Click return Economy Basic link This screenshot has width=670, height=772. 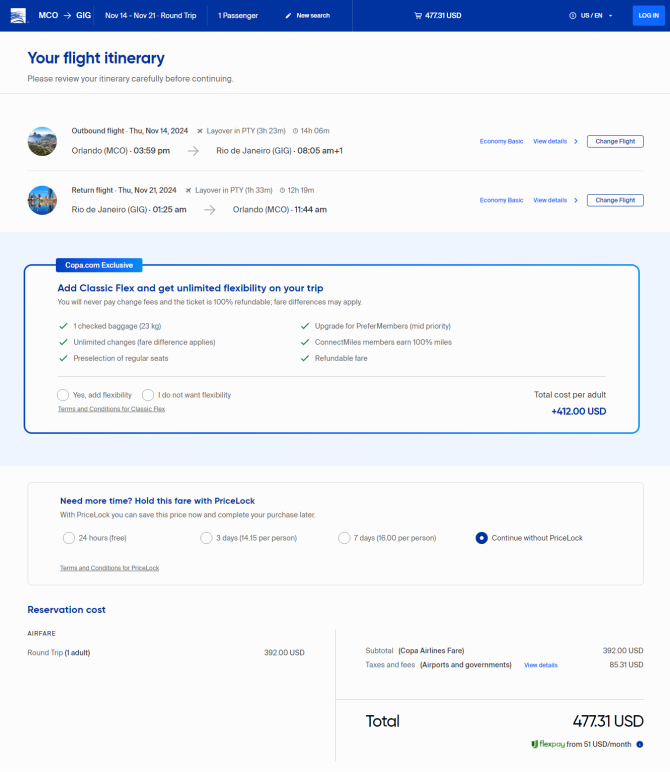click(501, 200)
